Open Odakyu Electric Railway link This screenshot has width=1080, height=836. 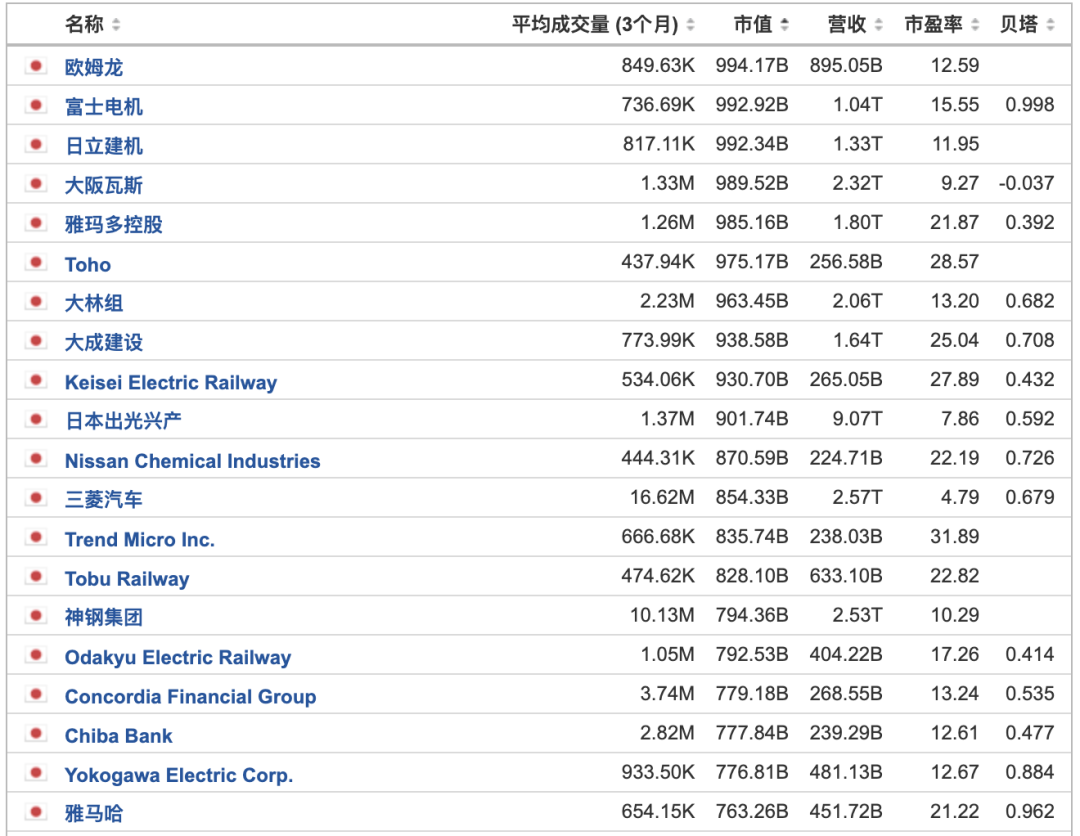tap(178, 658)
